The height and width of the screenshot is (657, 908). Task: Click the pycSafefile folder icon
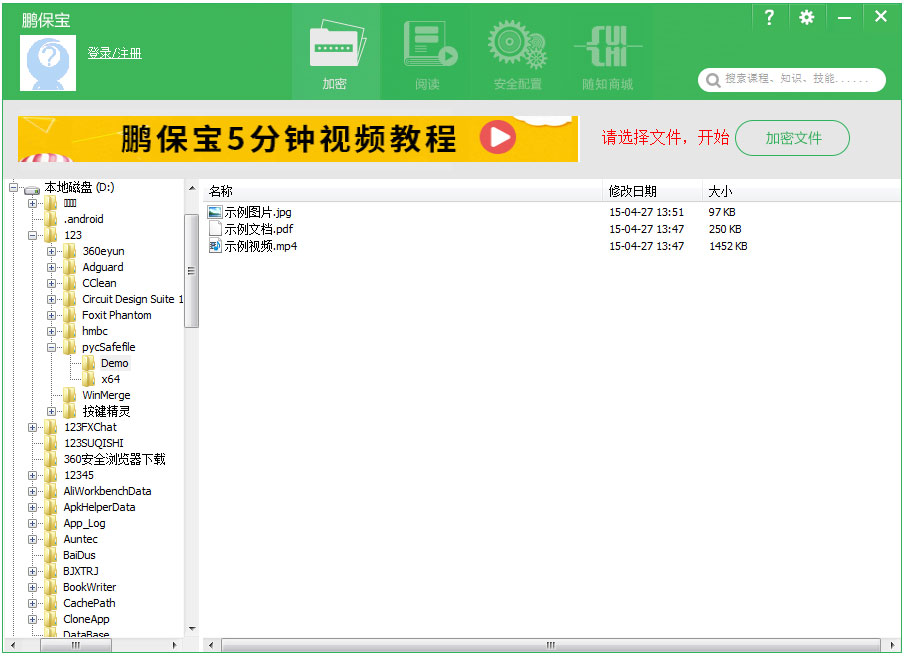click(70, 347)
